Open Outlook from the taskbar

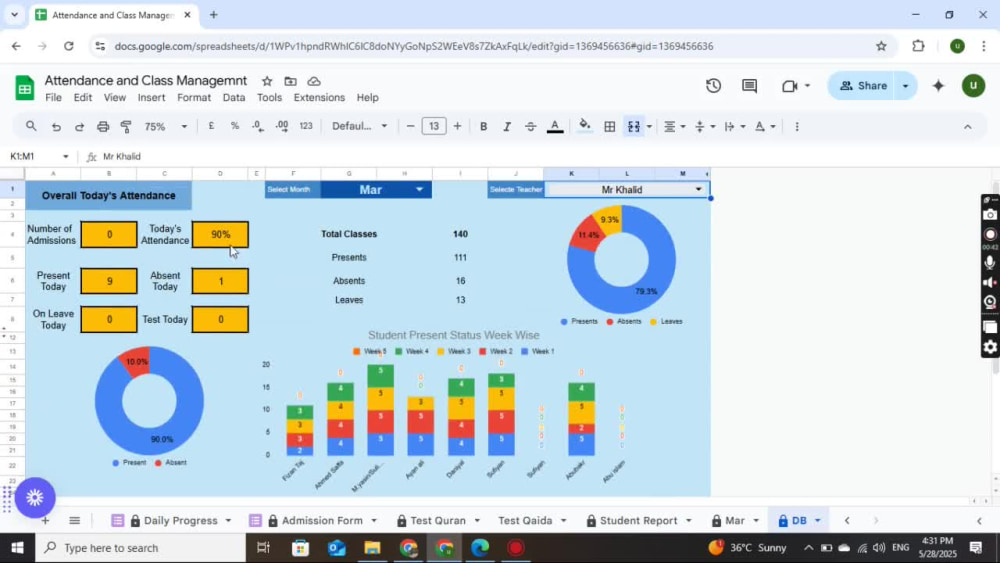[x=336, y=548]
